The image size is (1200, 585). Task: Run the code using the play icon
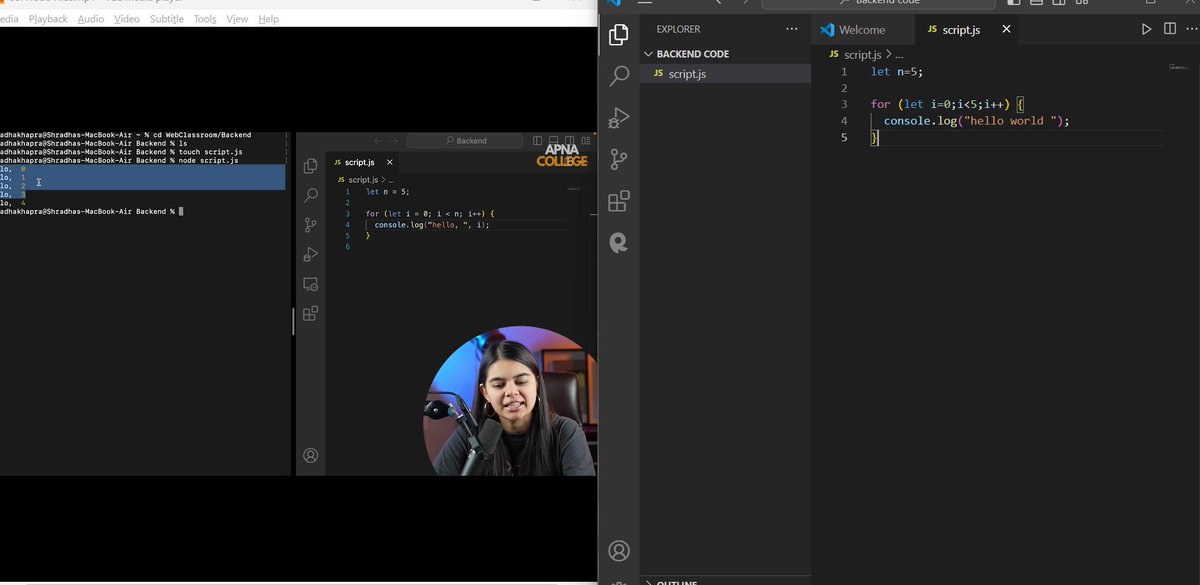click(x=1146, y=28)
